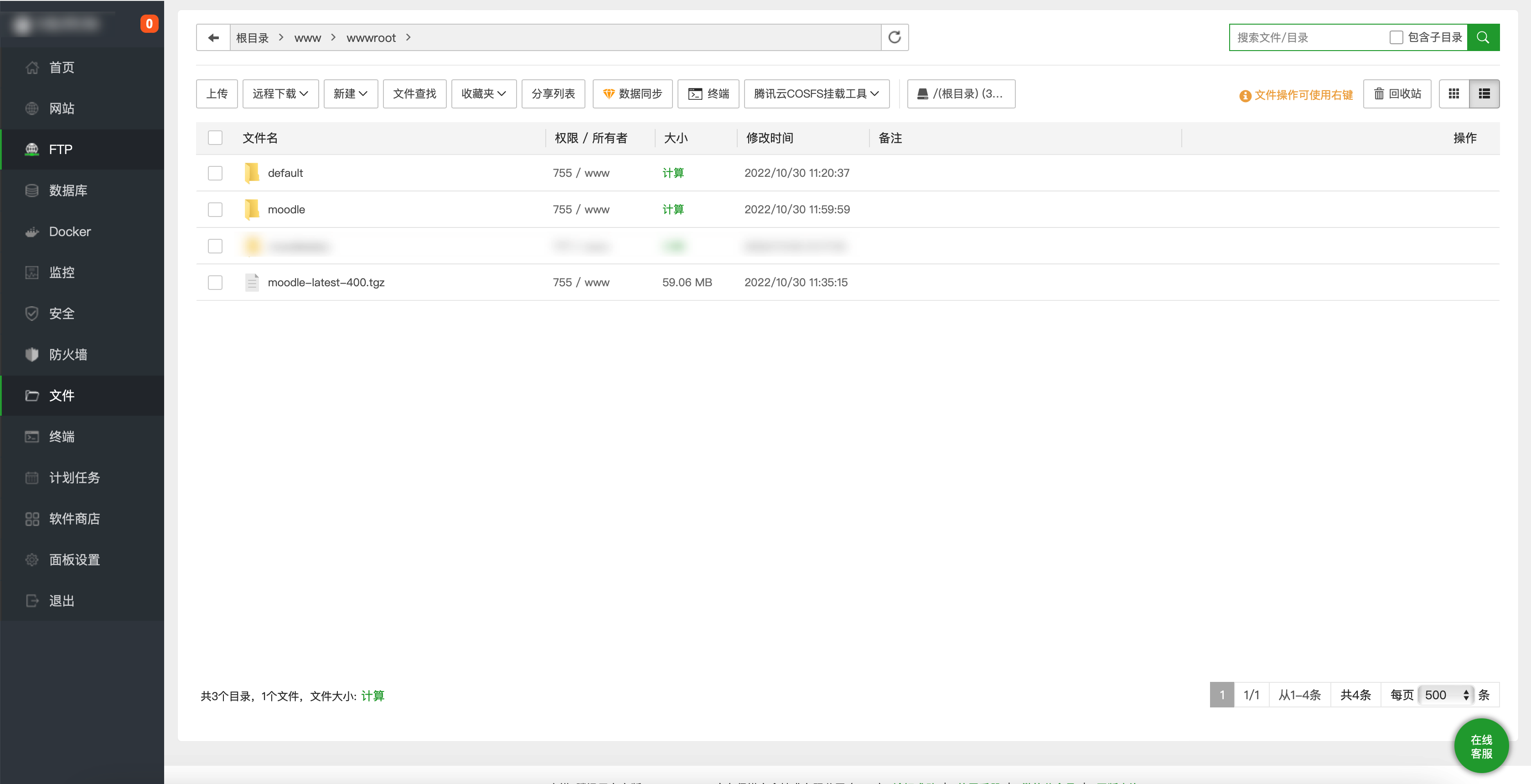The height and width of the screenshot is (784, 1531).
Task: Click the data sync (数据同步) diamond button
Action: (632, 94)
